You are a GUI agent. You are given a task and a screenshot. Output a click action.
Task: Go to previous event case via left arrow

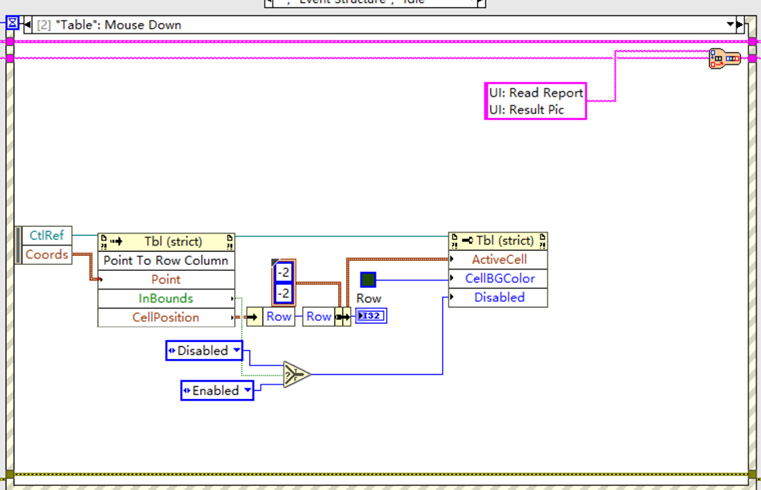[26, 24]
